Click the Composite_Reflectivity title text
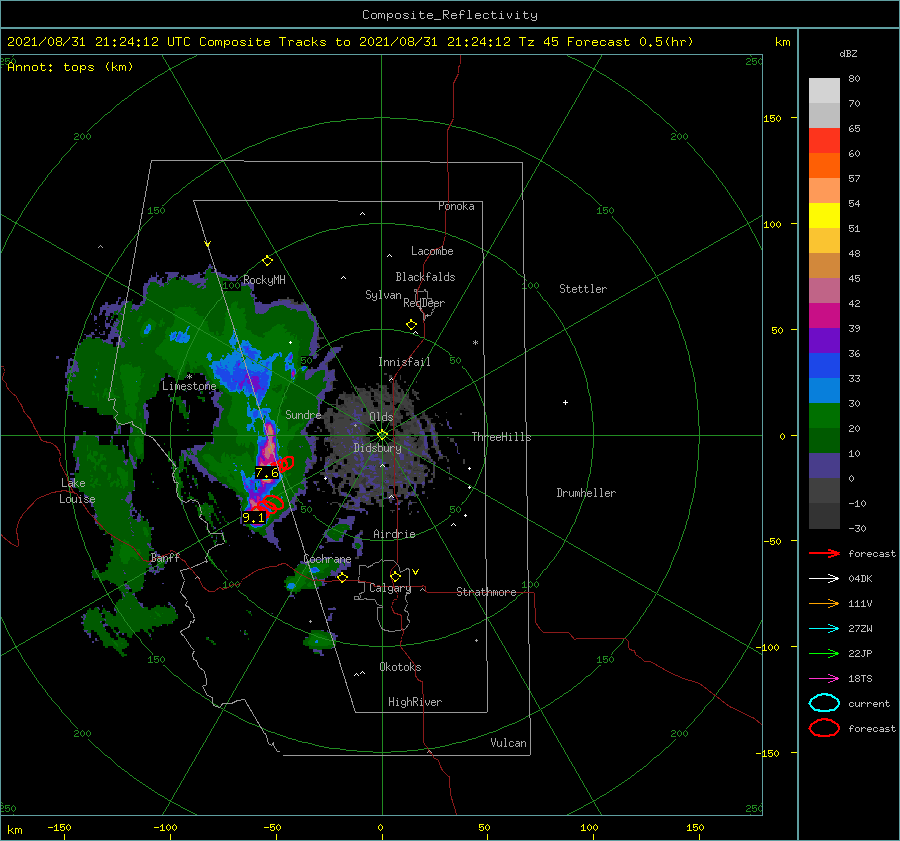The height and width of the screenshot is (841, 900). coord(450,15)
